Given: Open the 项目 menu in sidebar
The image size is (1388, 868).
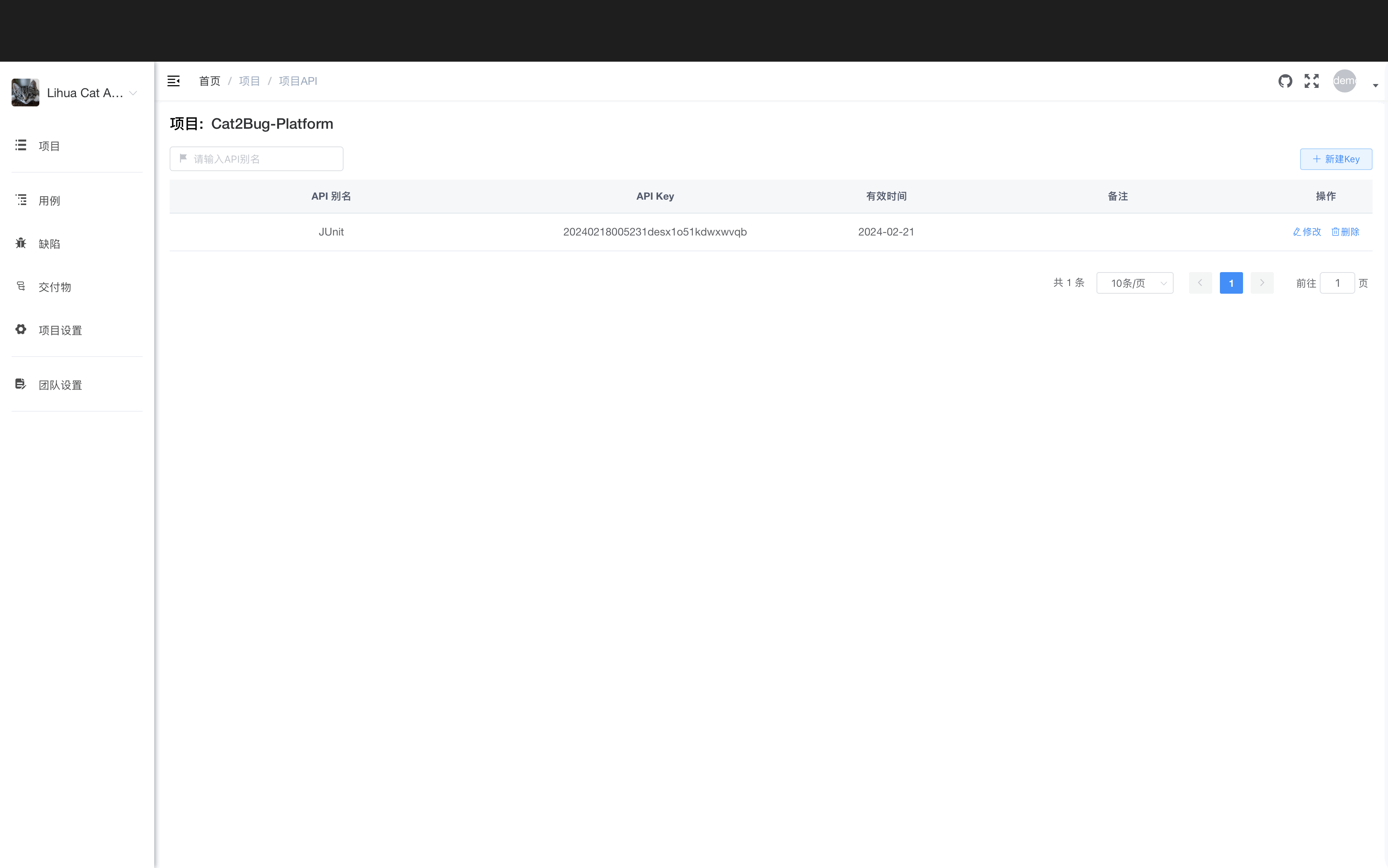Looking at the screenshot, I should point(49,146).
